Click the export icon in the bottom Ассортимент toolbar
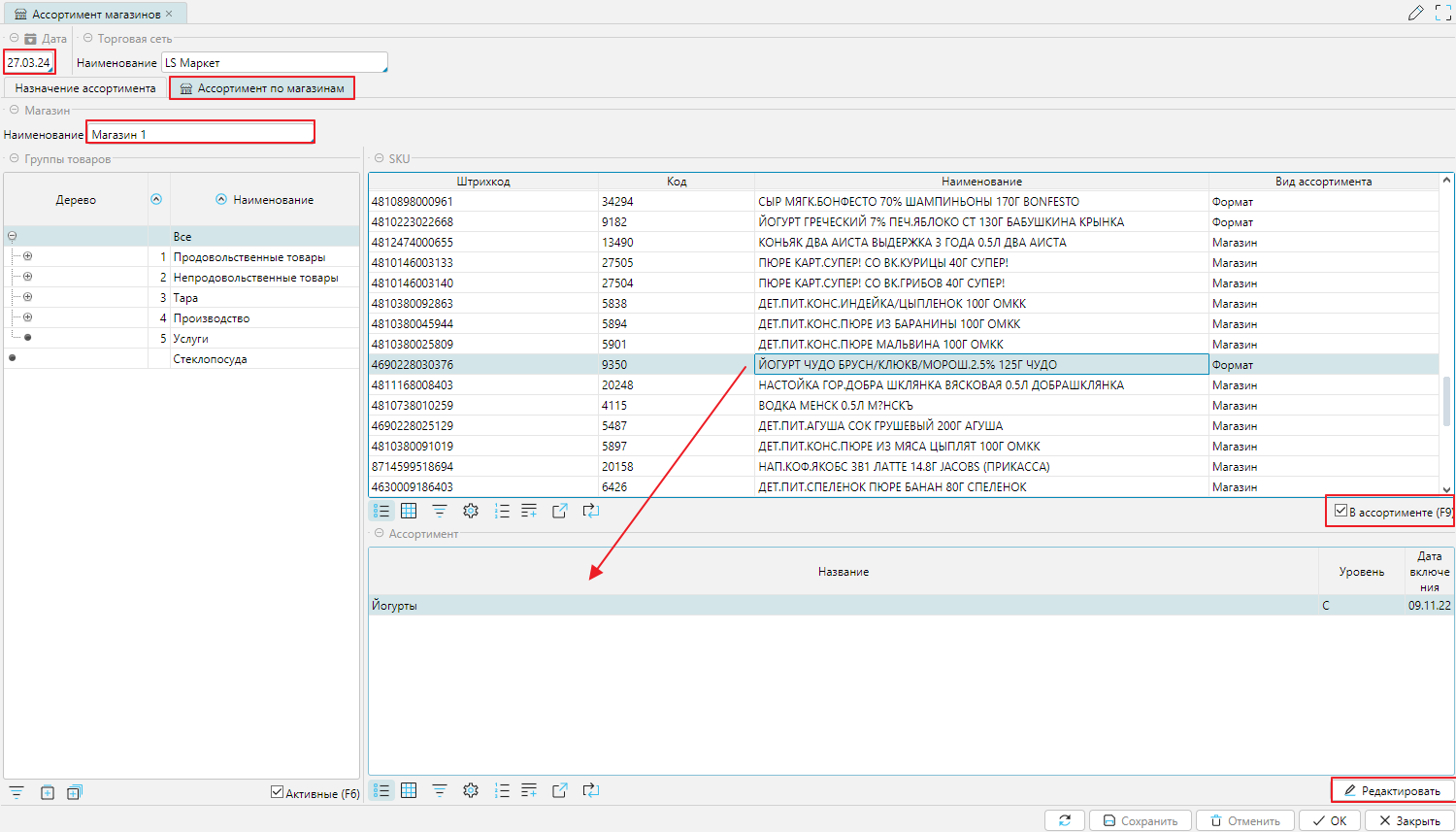This screenshot has height=832, width=1456. 560,790
